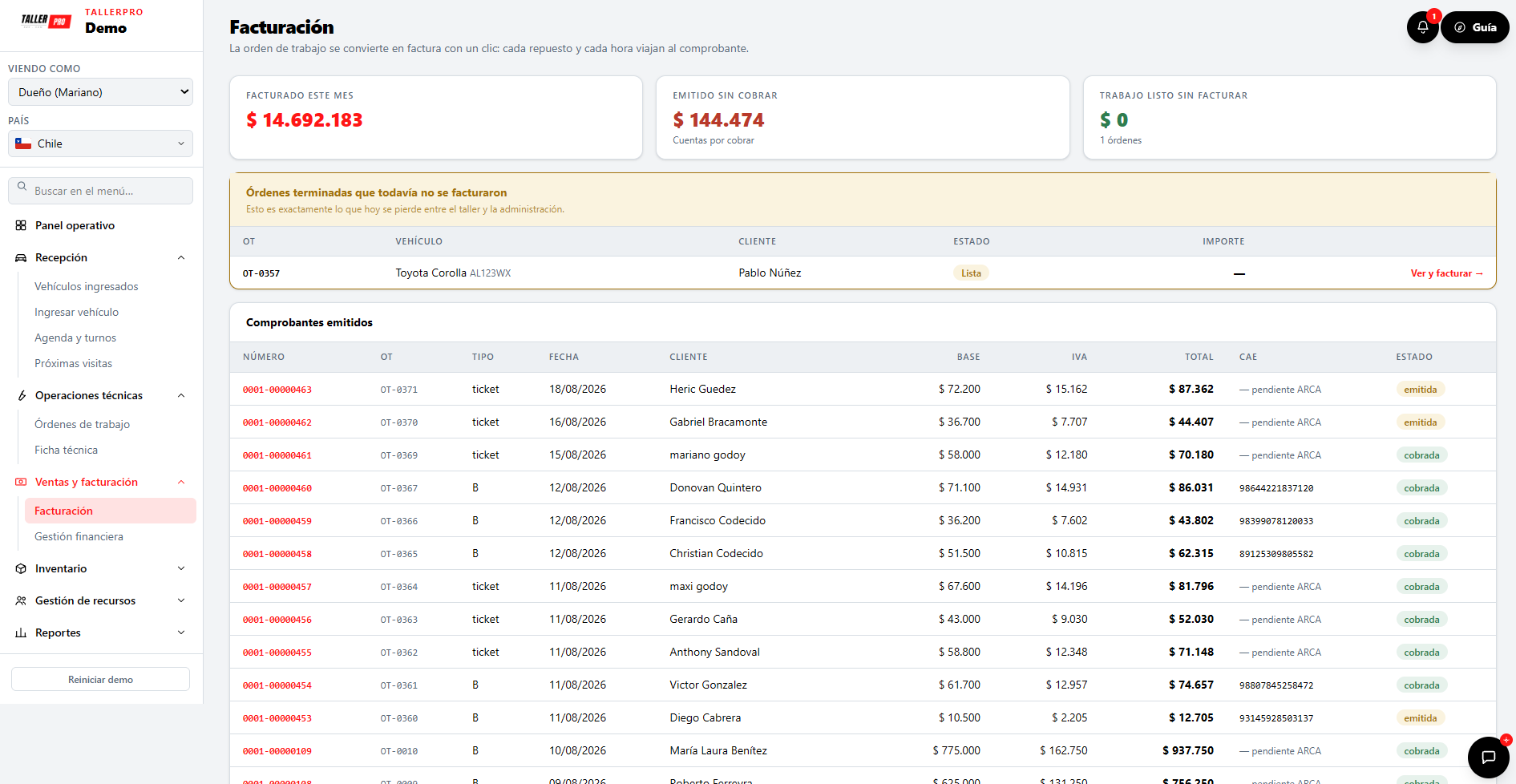Expand the Gestión de recursos section
1516x784 pixels.
tap(181, 600)
